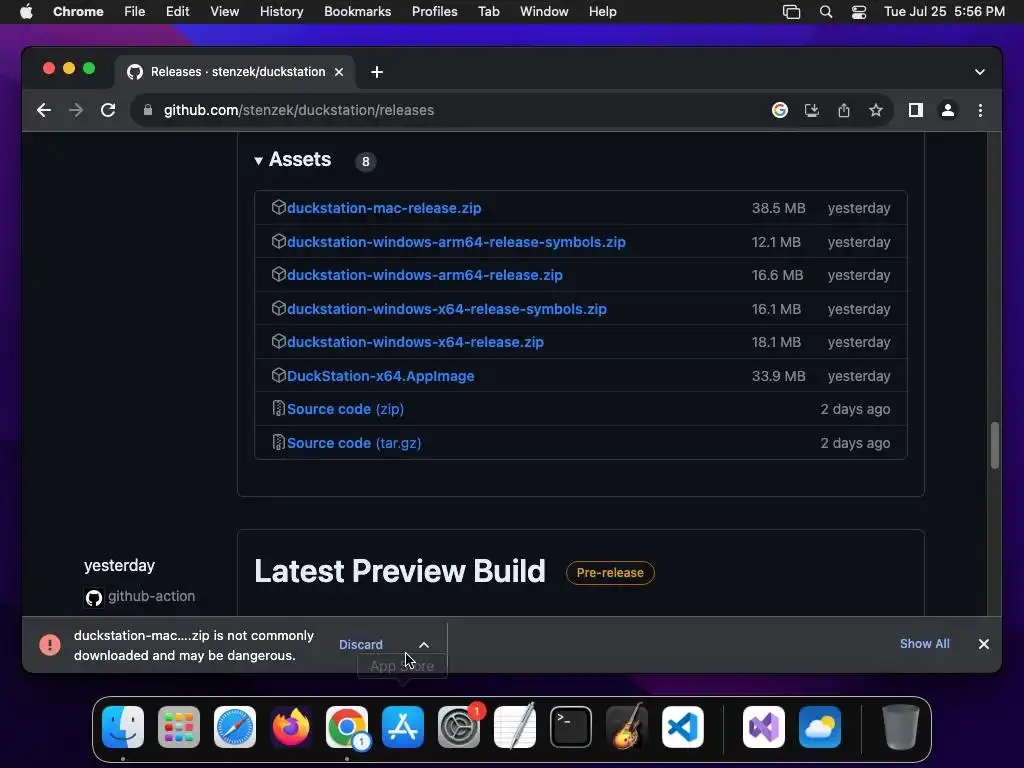Open Launchpad from the Dock

pyautogui.click(x=179, y=727)
